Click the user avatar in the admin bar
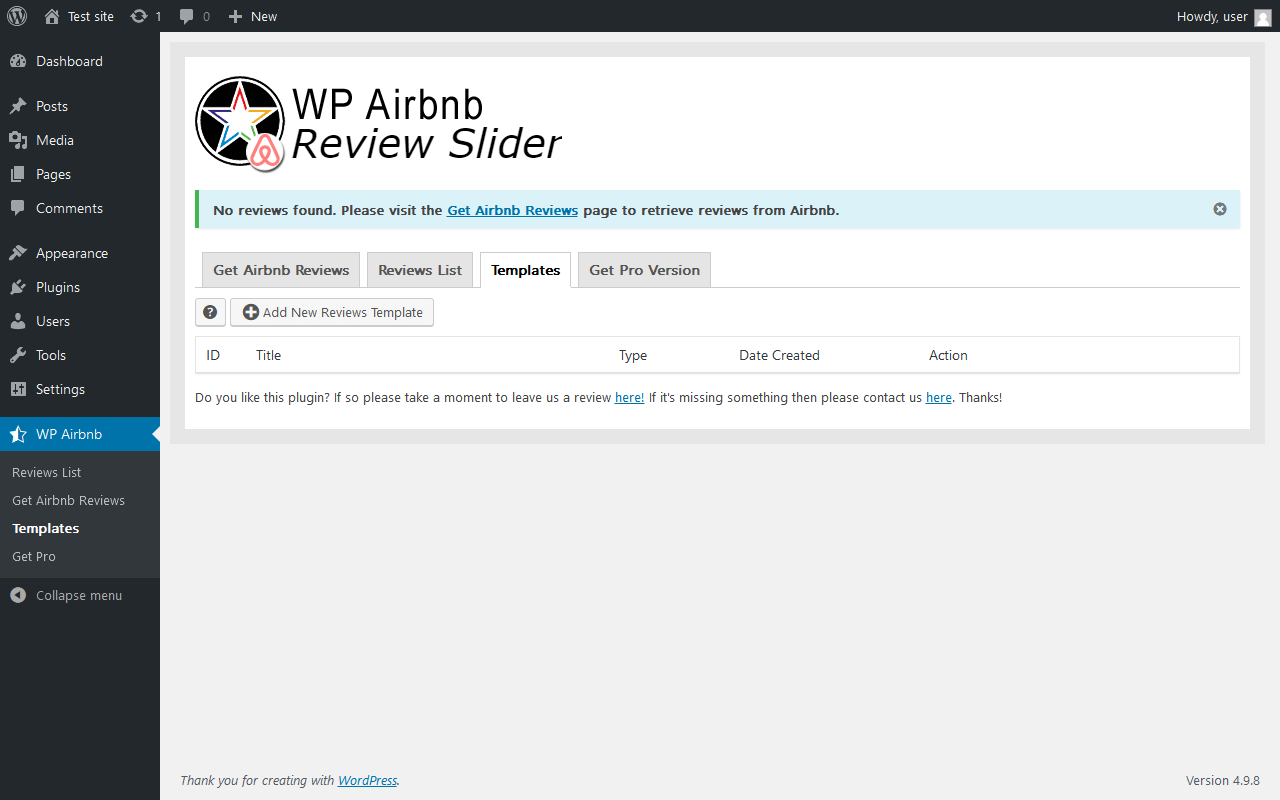 (x=1263, y=17)
